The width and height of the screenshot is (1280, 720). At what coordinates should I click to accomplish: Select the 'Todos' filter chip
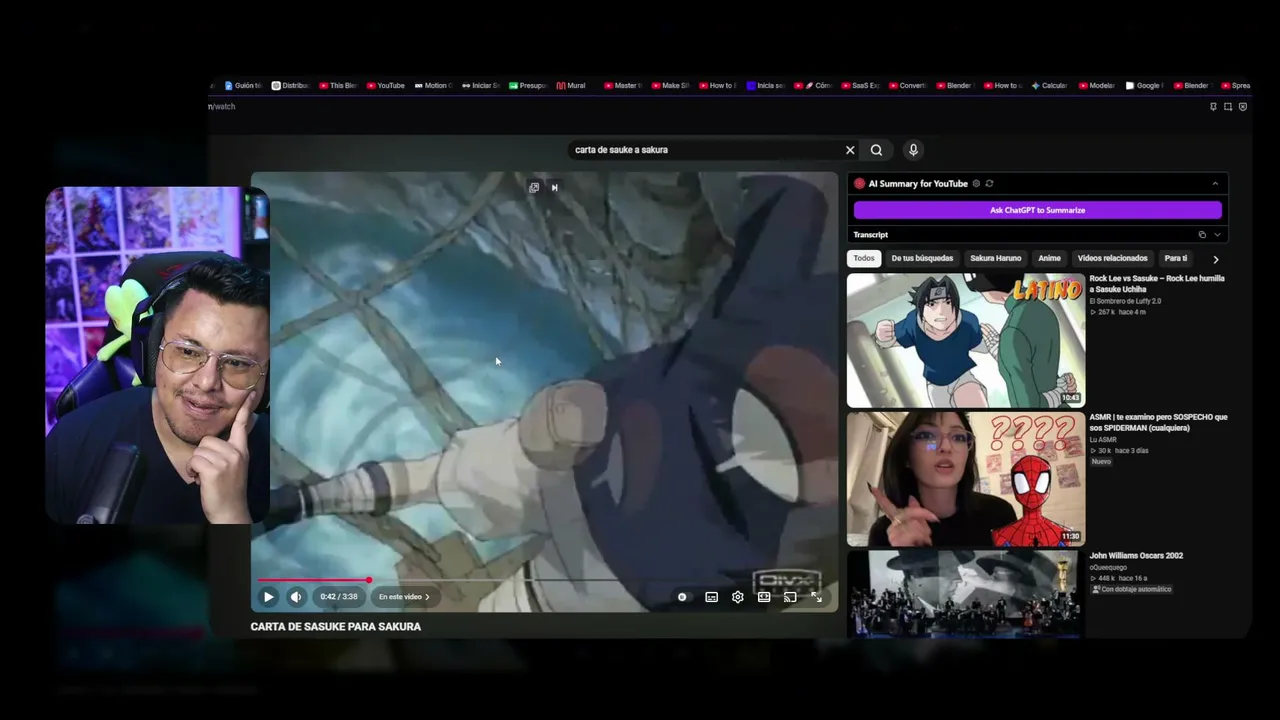pyautogui.click(x=864, y=258)
